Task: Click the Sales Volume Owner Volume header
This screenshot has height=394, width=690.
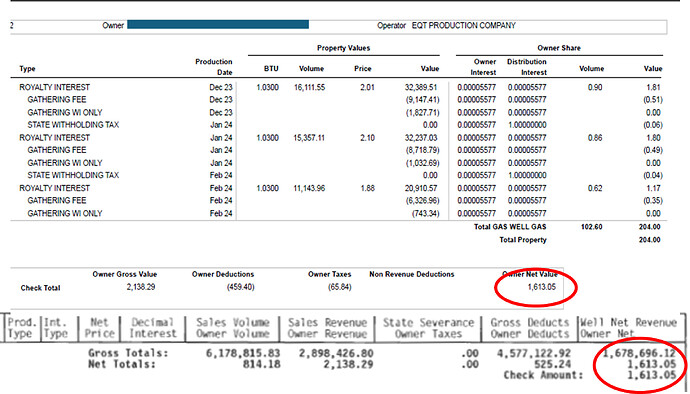Action: (233, 328)
